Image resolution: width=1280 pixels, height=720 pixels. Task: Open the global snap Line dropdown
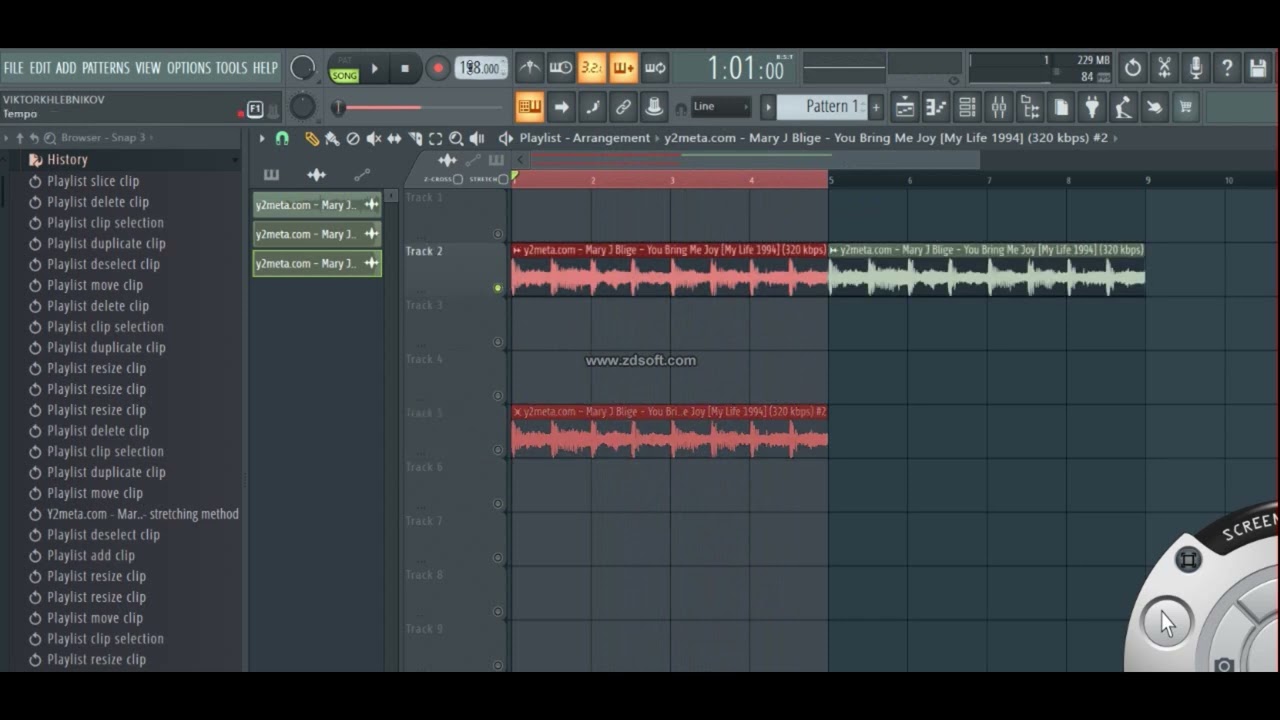[721, 106]
